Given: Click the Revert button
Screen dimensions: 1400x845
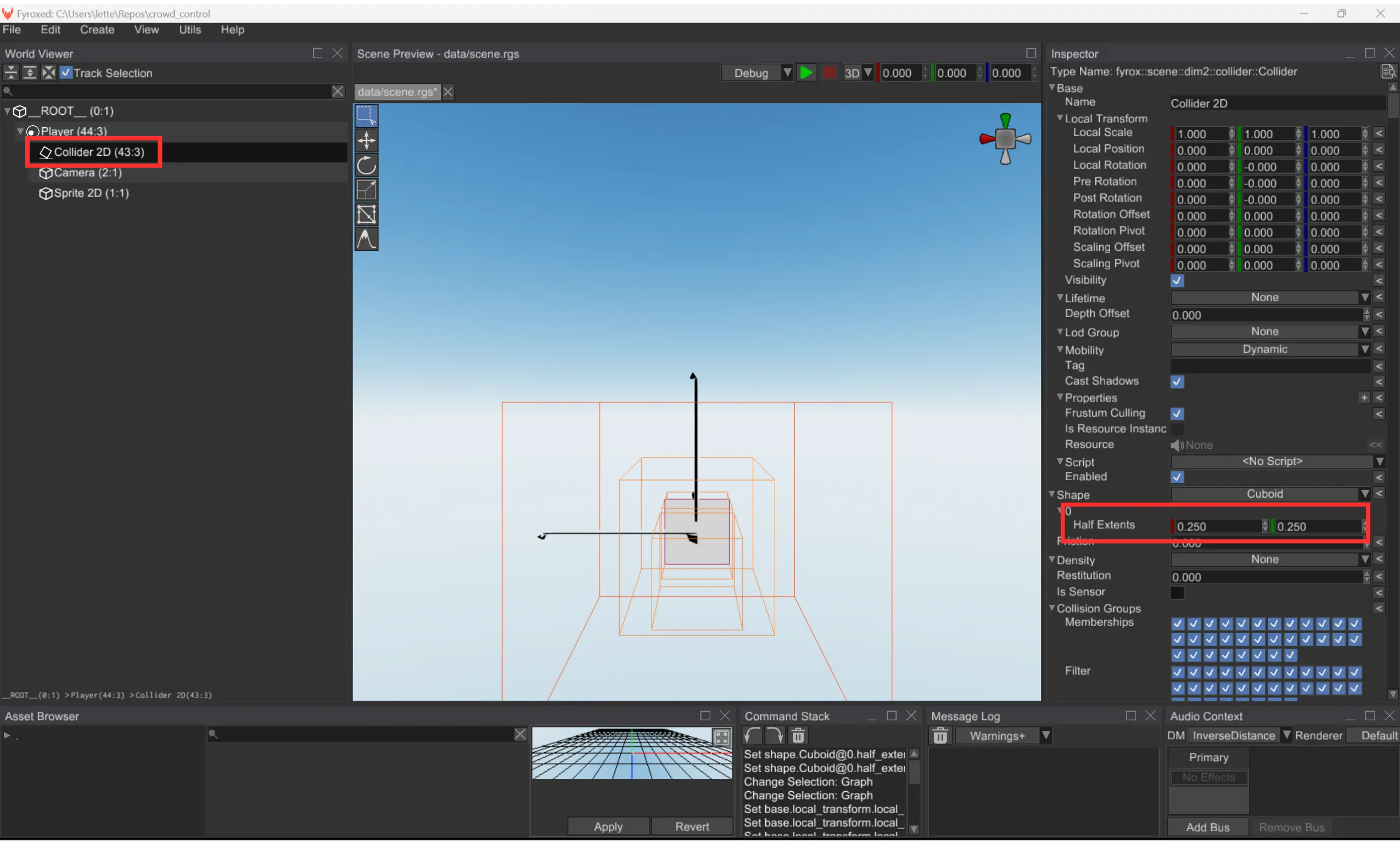Looking at the screenshot, I should tap(692, 827).
